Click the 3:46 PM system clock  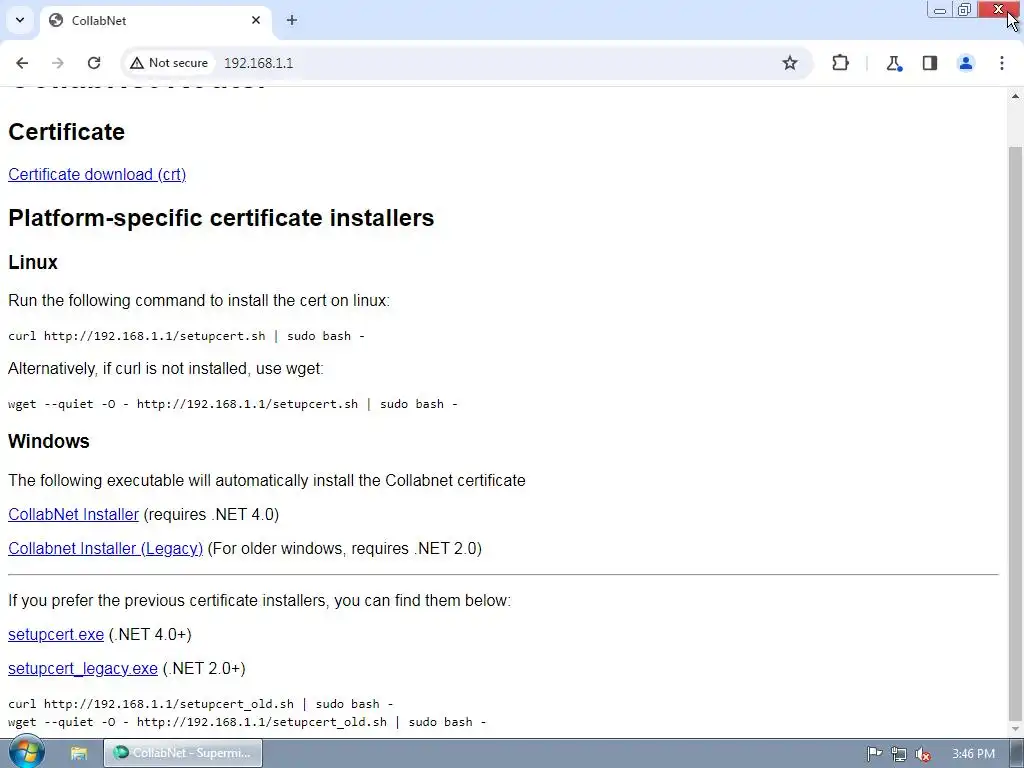coord(973,754)
